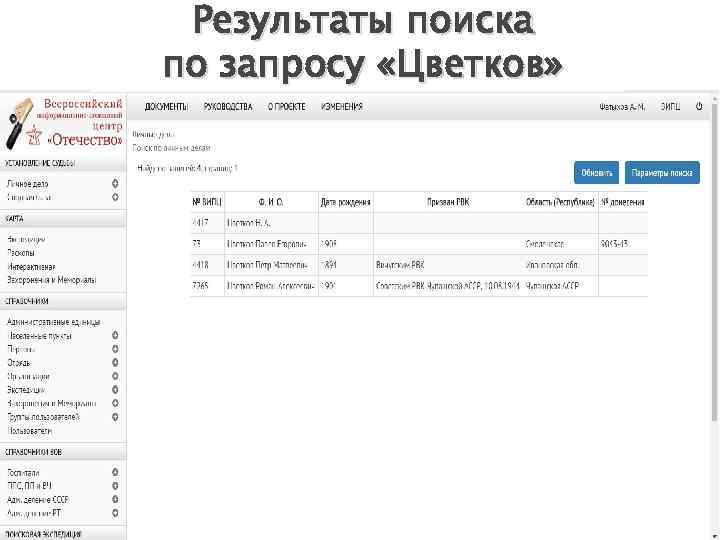Open the Населенные пункты reference
Screen dimensions: 720x540
point(39,336)
